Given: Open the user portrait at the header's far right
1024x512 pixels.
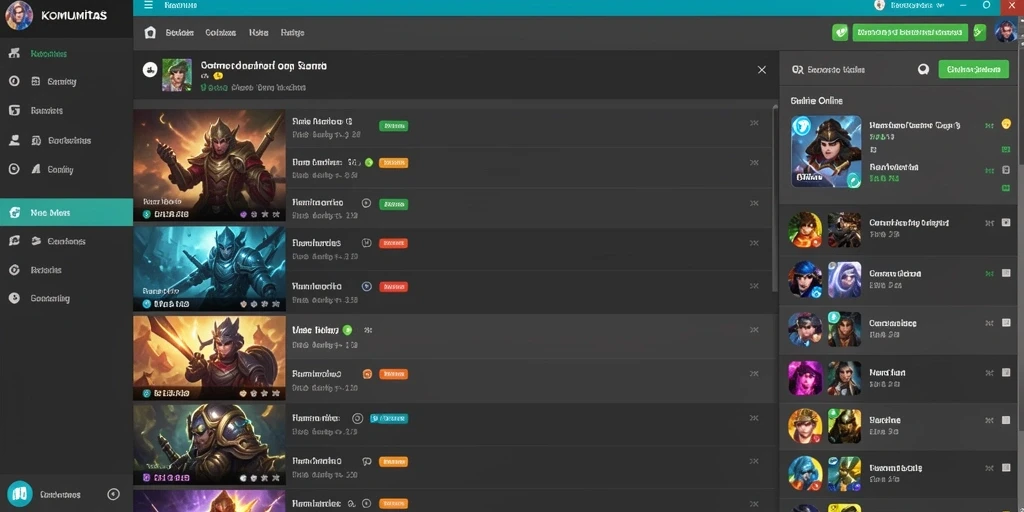Looking at the screenshot, I should coord(1006,31).
